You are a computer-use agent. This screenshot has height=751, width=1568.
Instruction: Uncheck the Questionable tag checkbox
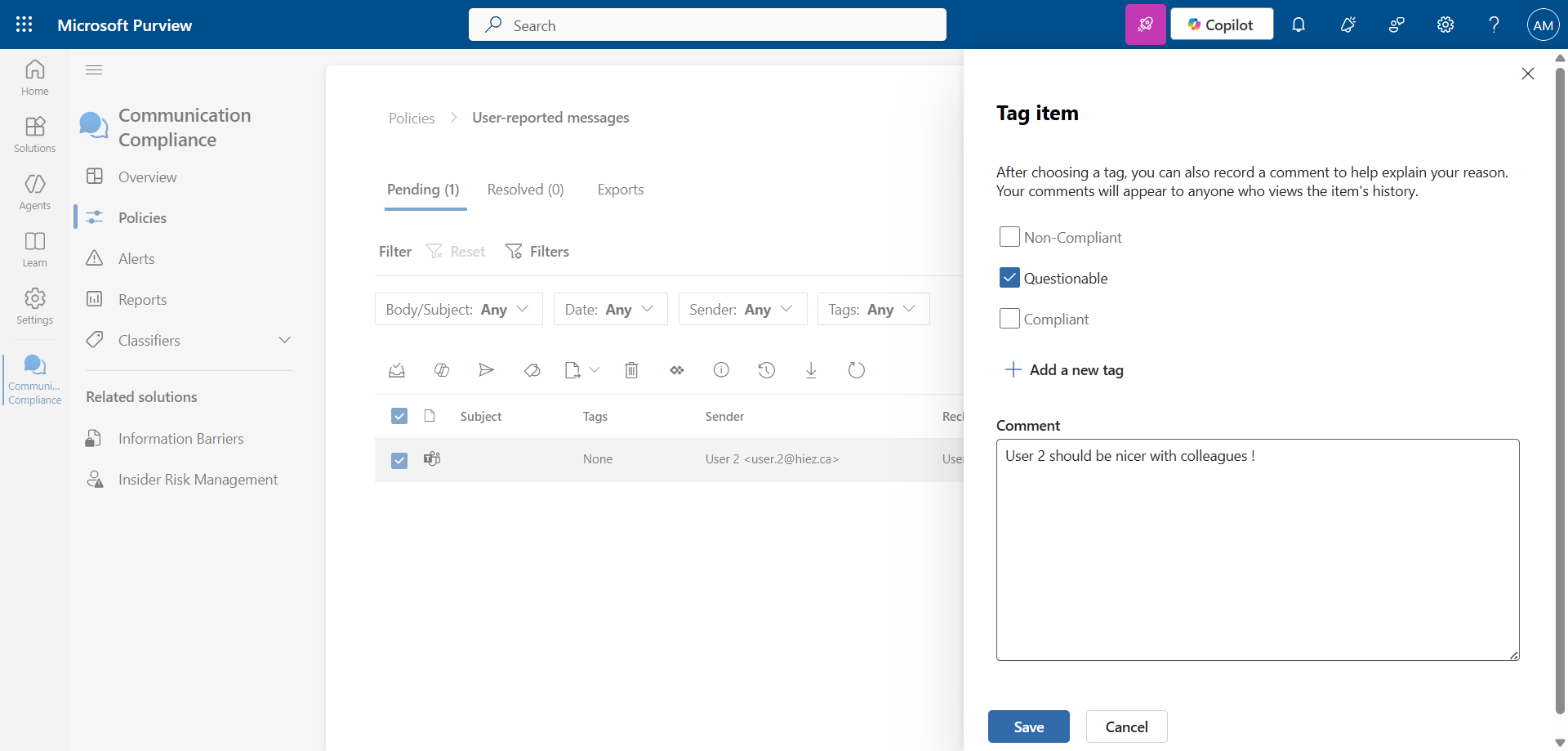1009,278
